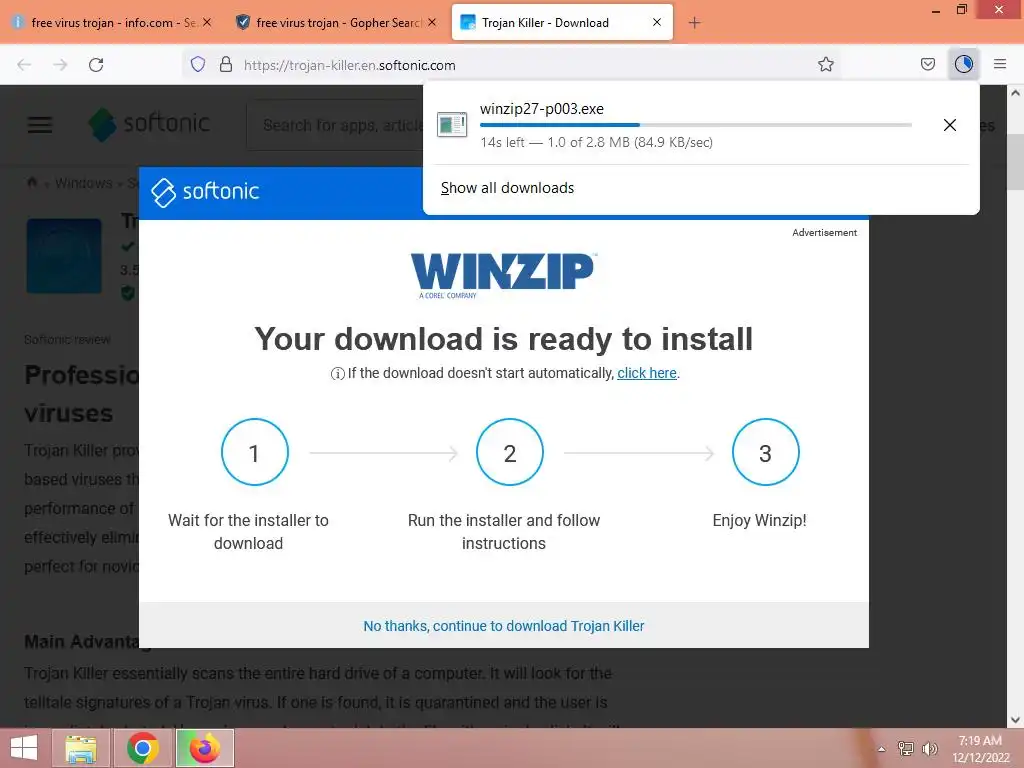
Task: View site security lock info
Action: pyautogui.click(x=226, y=64)
